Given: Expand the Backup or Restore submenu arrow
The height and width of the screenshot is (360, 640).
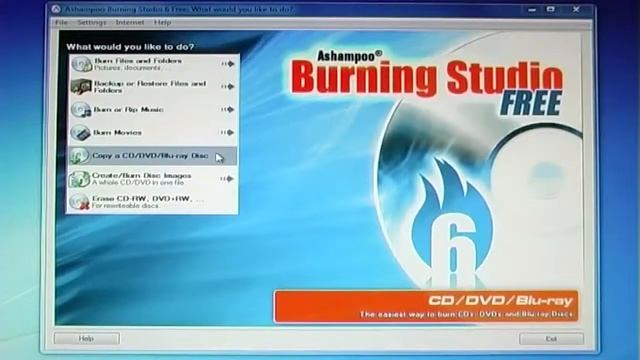Looking at the screenshot, I should point(228,87).
